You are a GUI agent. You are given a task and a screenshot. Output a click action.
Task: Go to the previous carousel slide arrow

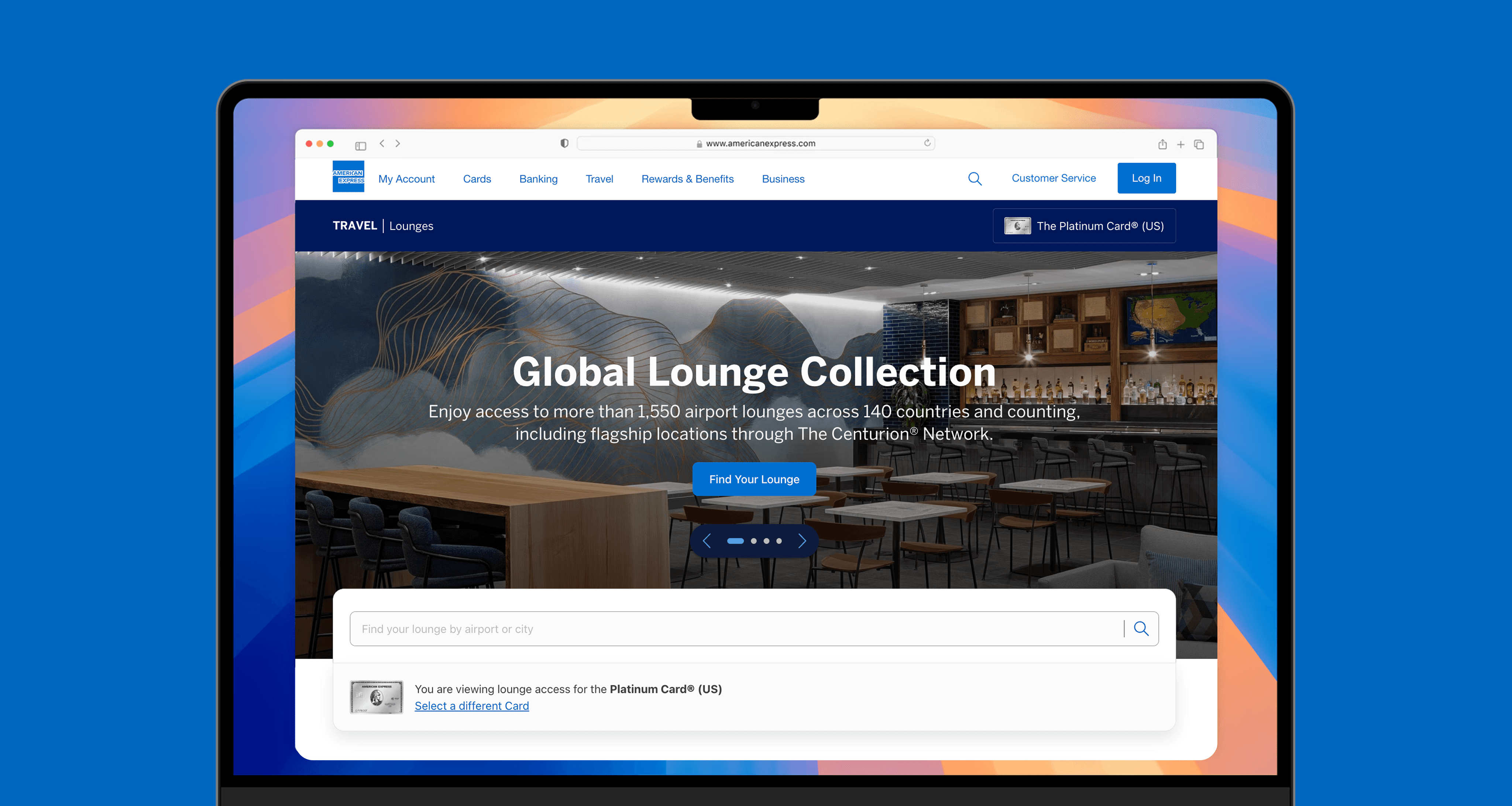pyautogui.click(x=707, y=541)
